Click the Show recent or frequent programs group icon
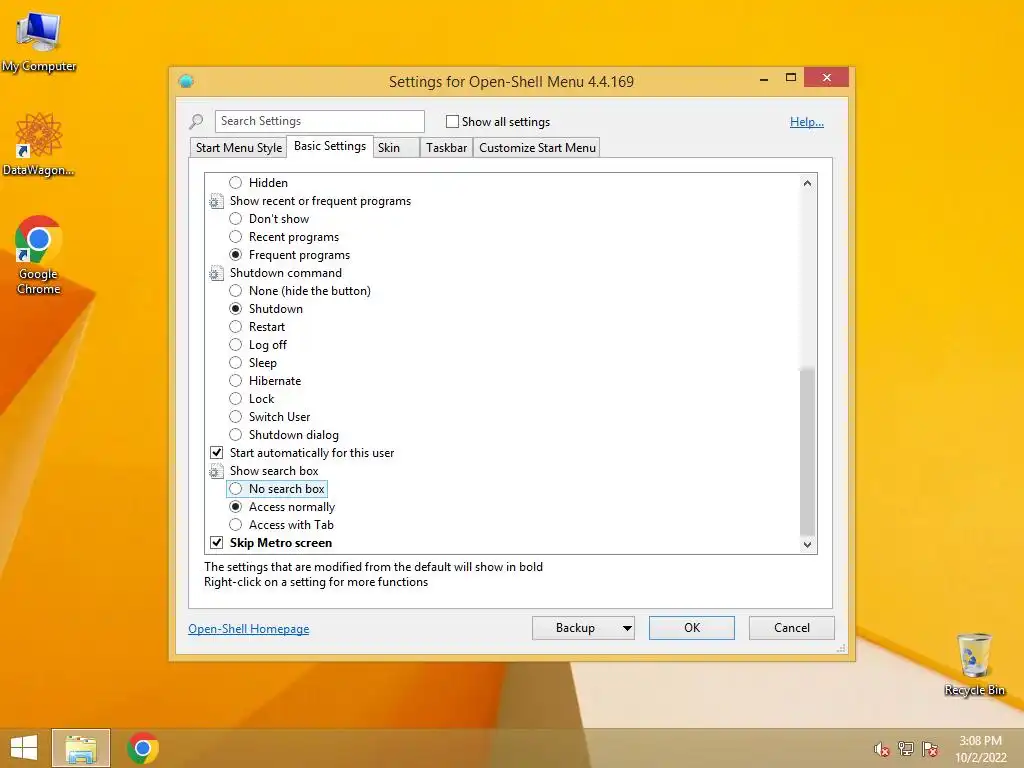 pos(216,201)
